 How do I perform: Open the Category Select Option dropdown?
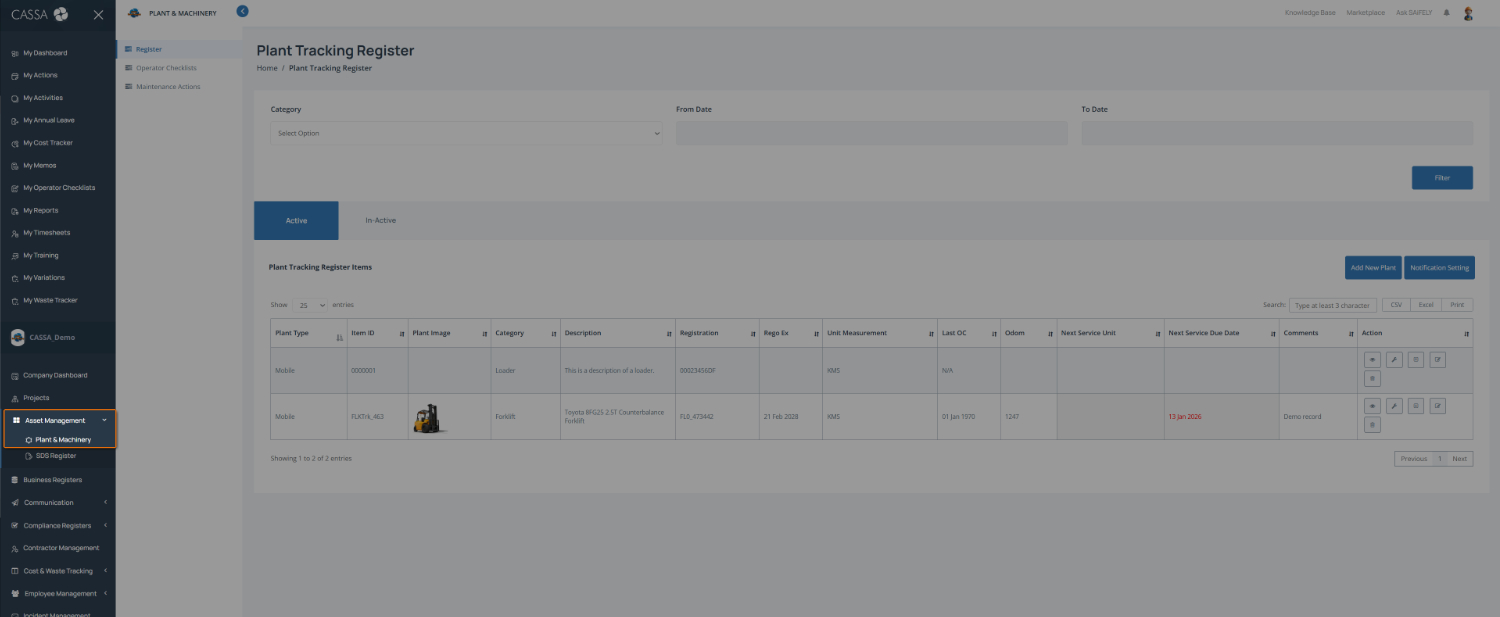[x=466, y=133]
